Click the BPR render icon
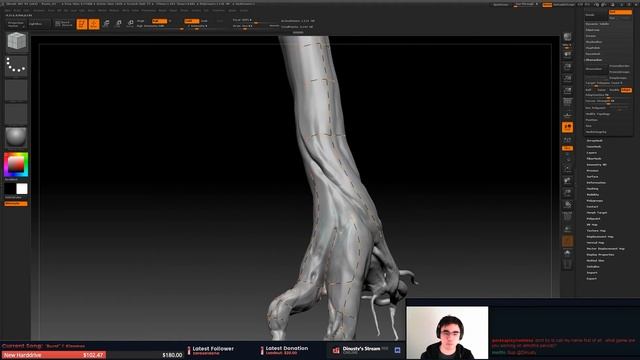Screen dimensions: 640x360 [567, 37]
